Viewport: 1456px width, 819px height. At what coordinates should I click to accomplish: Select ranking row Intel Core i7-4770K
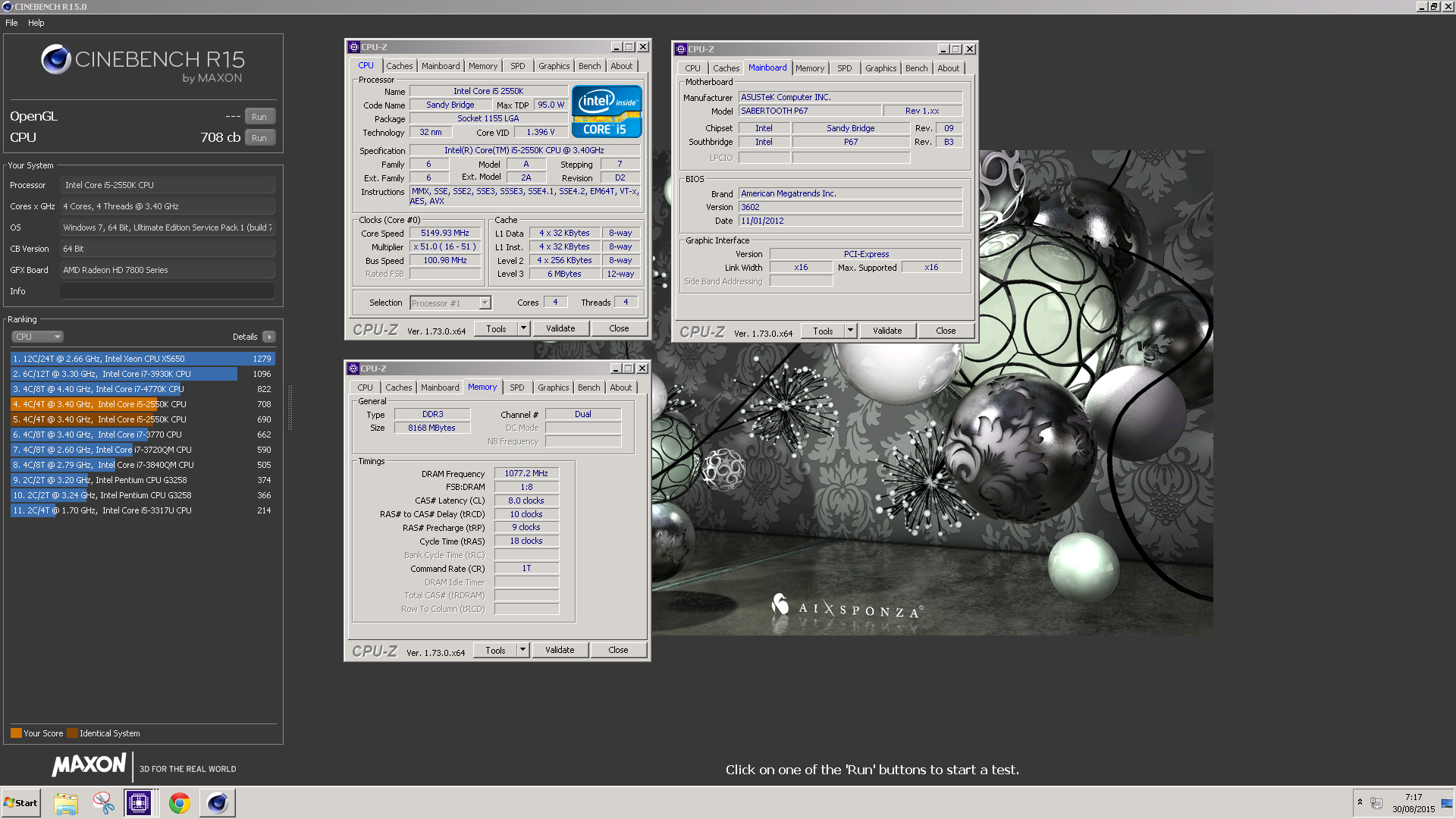tap(143, 389)
